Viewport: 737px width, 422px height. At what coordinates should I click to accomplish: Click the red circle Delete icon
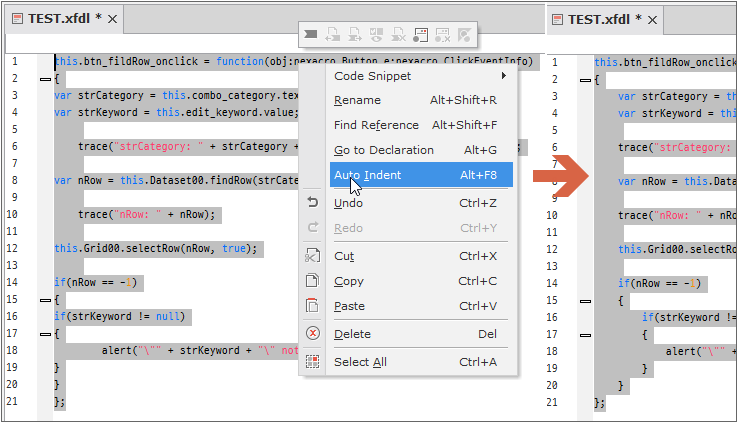click(x=312, y=334)
